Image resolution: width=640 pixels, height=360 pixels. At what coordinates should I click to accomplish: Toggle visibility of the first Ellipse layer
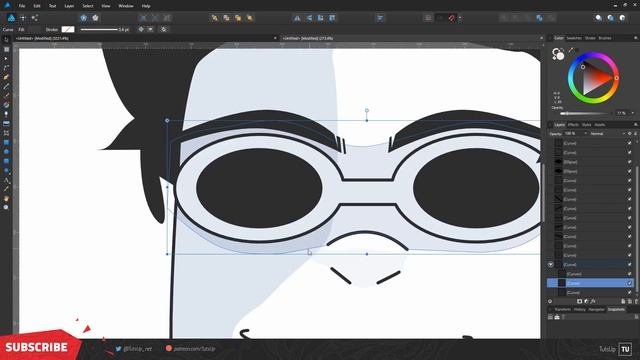629,162
